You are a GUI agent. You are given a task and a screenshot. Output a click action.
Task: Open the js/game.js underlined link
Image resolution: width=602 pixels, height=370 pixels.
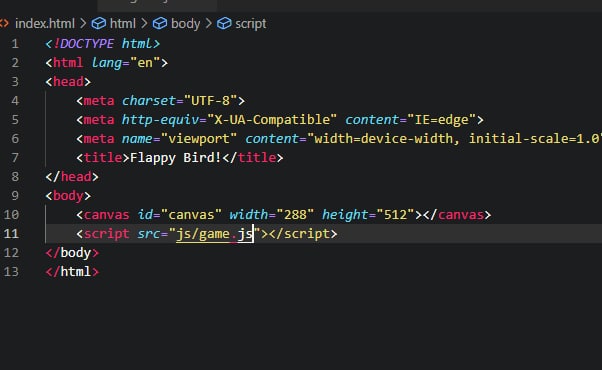pyautogui.click(x=214, y=234)
